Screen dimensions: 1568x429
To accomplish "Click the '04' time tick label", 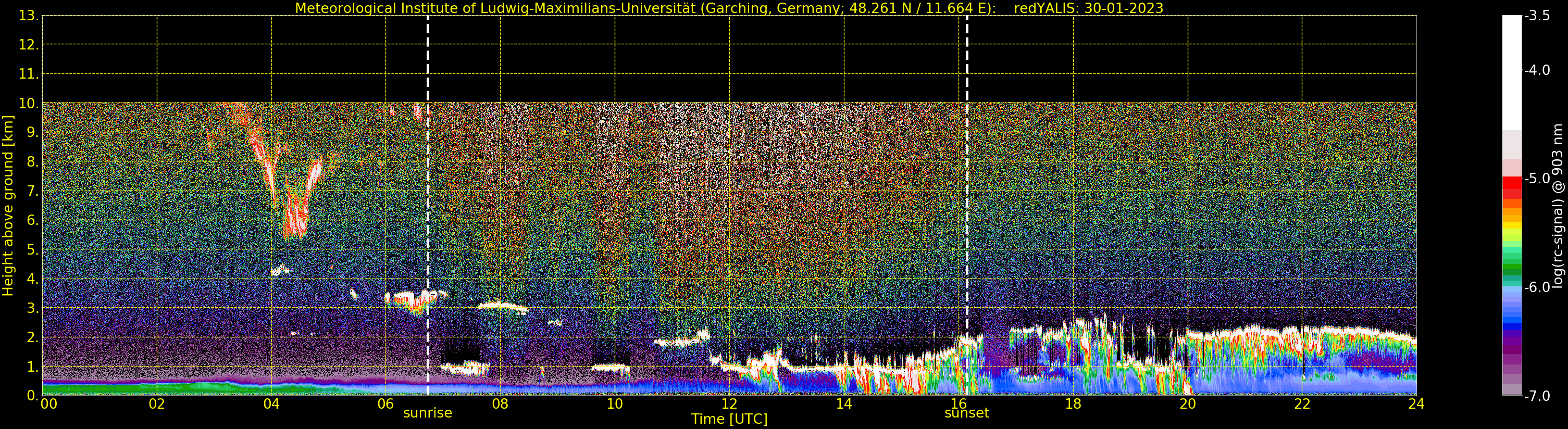I will (x=271, y=404).
